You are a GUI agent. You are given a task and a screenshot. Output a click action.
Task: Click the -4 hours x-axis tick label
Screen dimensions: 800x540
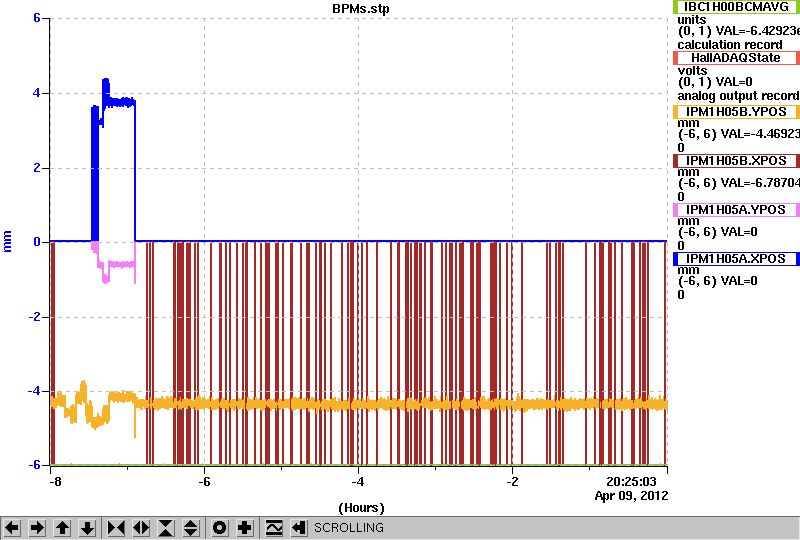[x=358, y=482]
